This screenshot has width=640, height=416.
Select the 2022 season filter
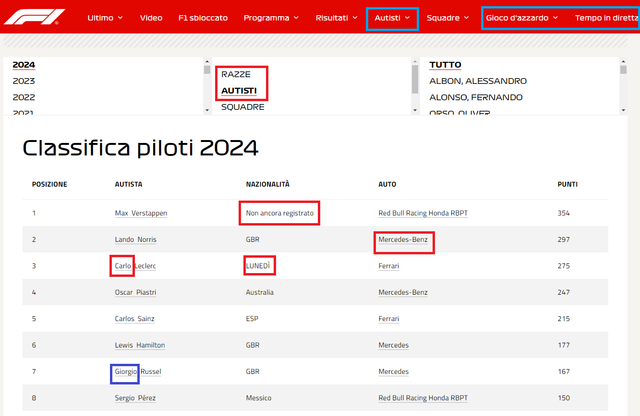click(x=24, y=97)
